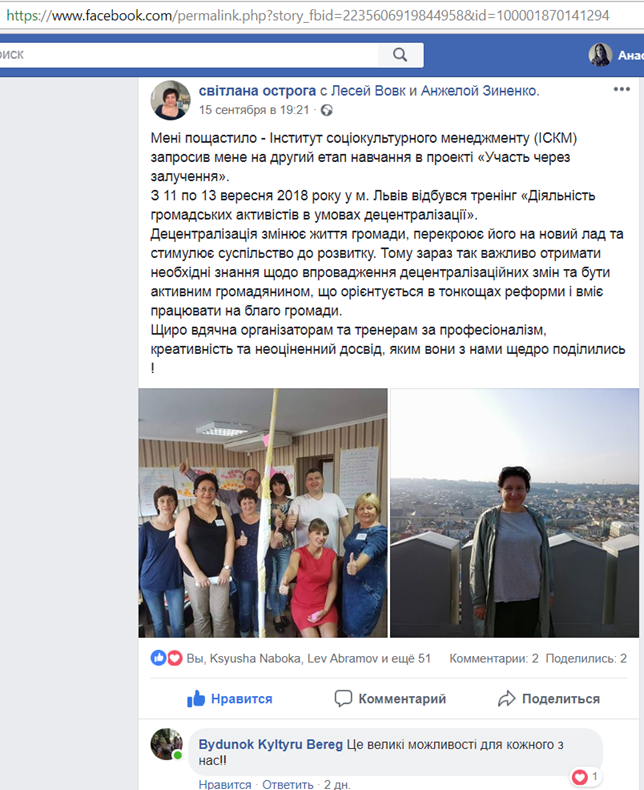The image size is (644, 790).
Task: Click the red heart reaction icon
Action: [174, 657]
